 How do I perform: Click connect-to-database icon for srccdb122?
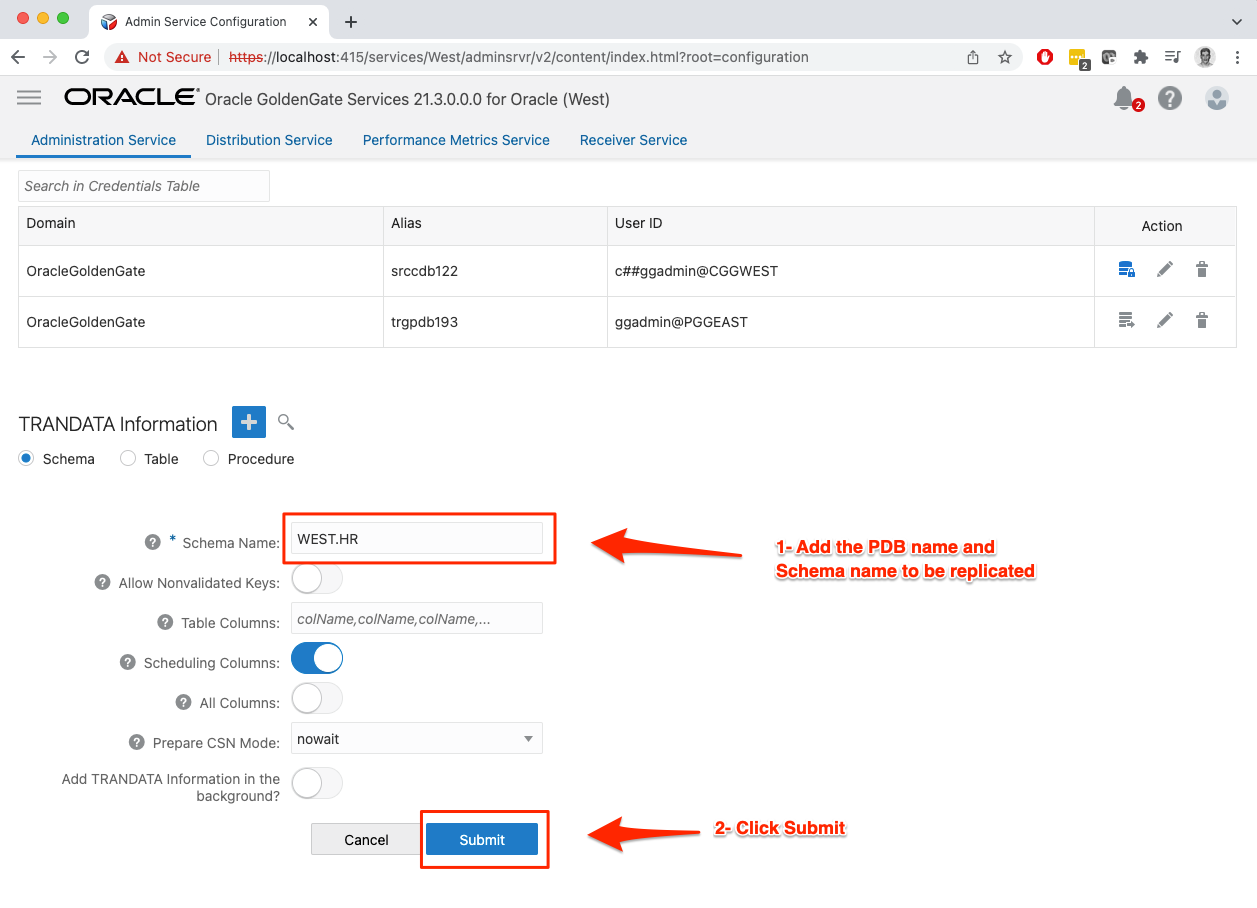pyautogui.click(x=1126, y=269)
